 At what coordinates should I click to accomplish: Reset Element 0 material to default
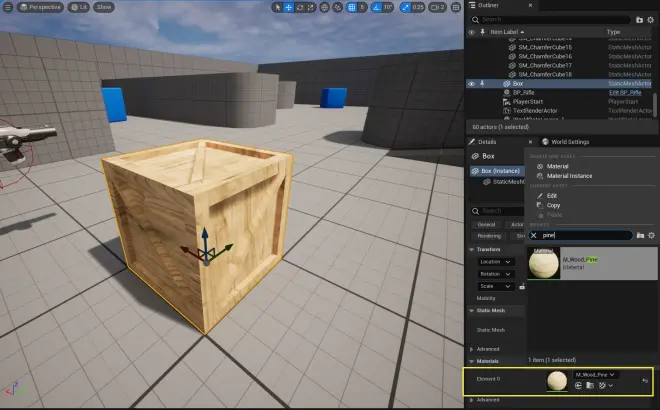pyautogui.click(x=645, y=381)
